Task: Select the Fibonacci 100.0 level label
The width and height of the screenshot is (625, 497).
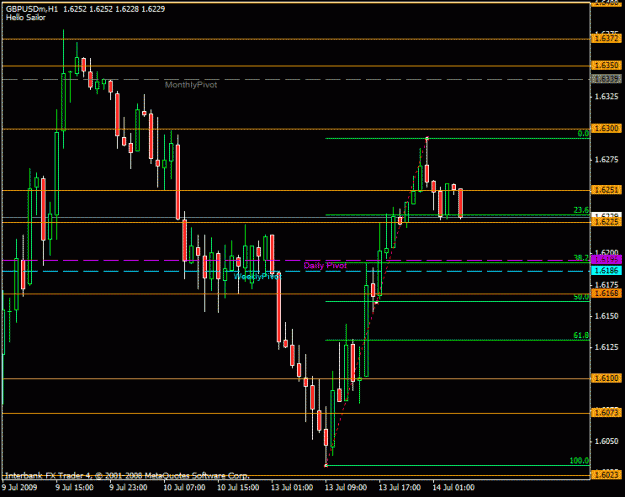Action: pos(579,461)
